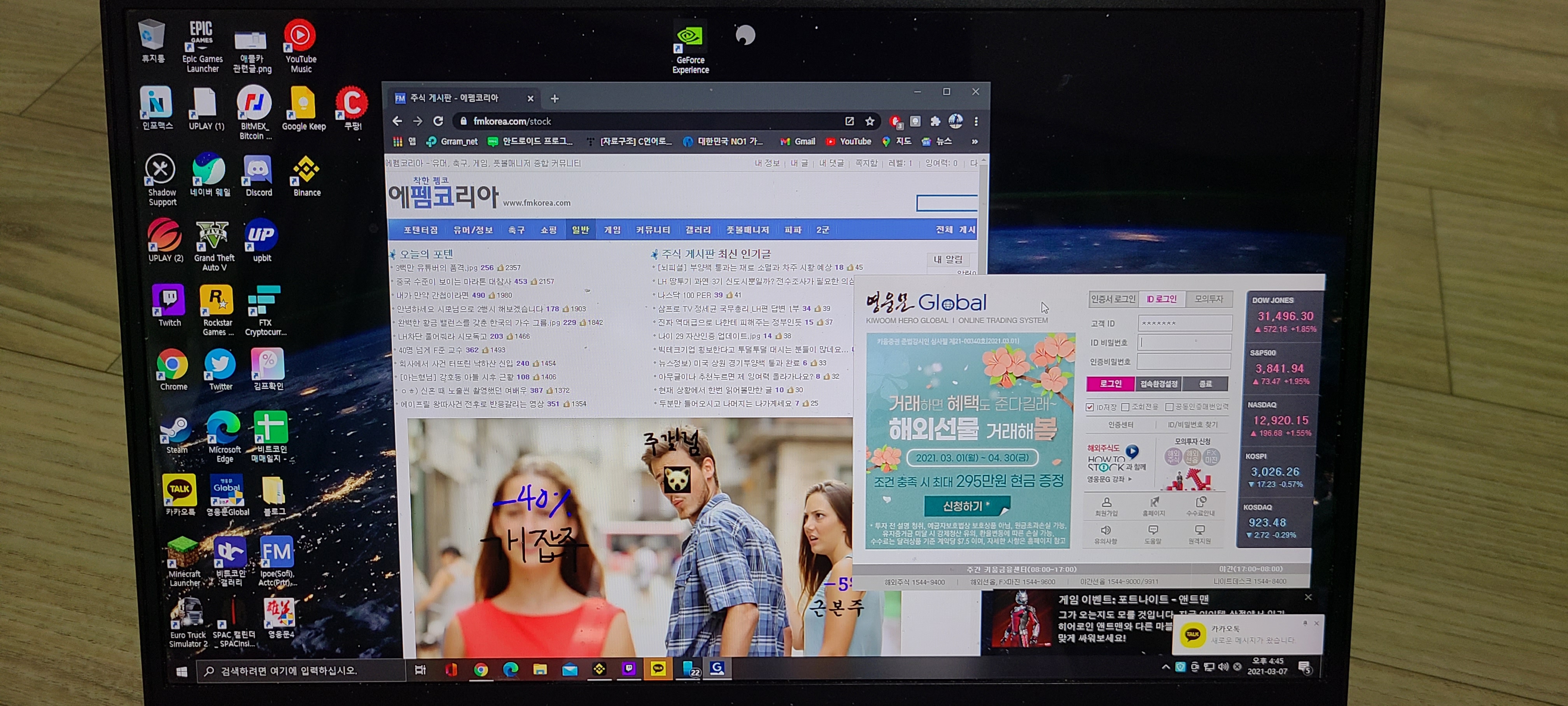1568x706 pixels.
Task: Enable the 공동인증매번입력 checkbox
Action: (x=1169, y=407)
